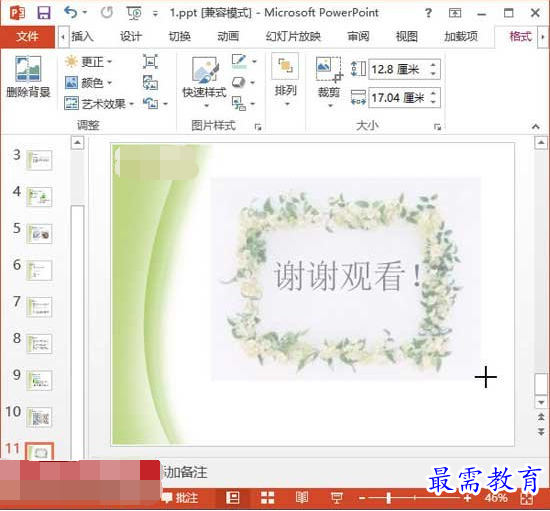Screen dimensions: 550x511
Task: Collapse the ribbon with the chevron
Action: [x=535, y=127]
